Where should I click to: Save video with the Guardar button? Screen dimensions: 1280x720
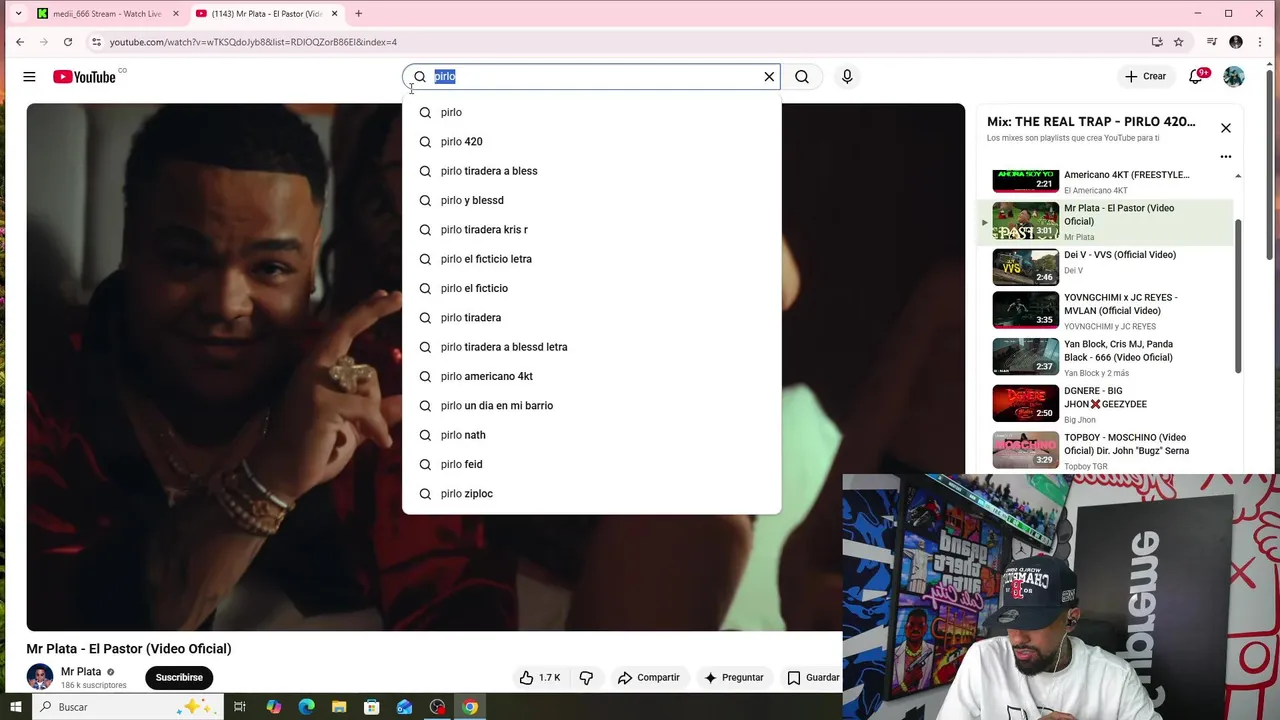813,678
